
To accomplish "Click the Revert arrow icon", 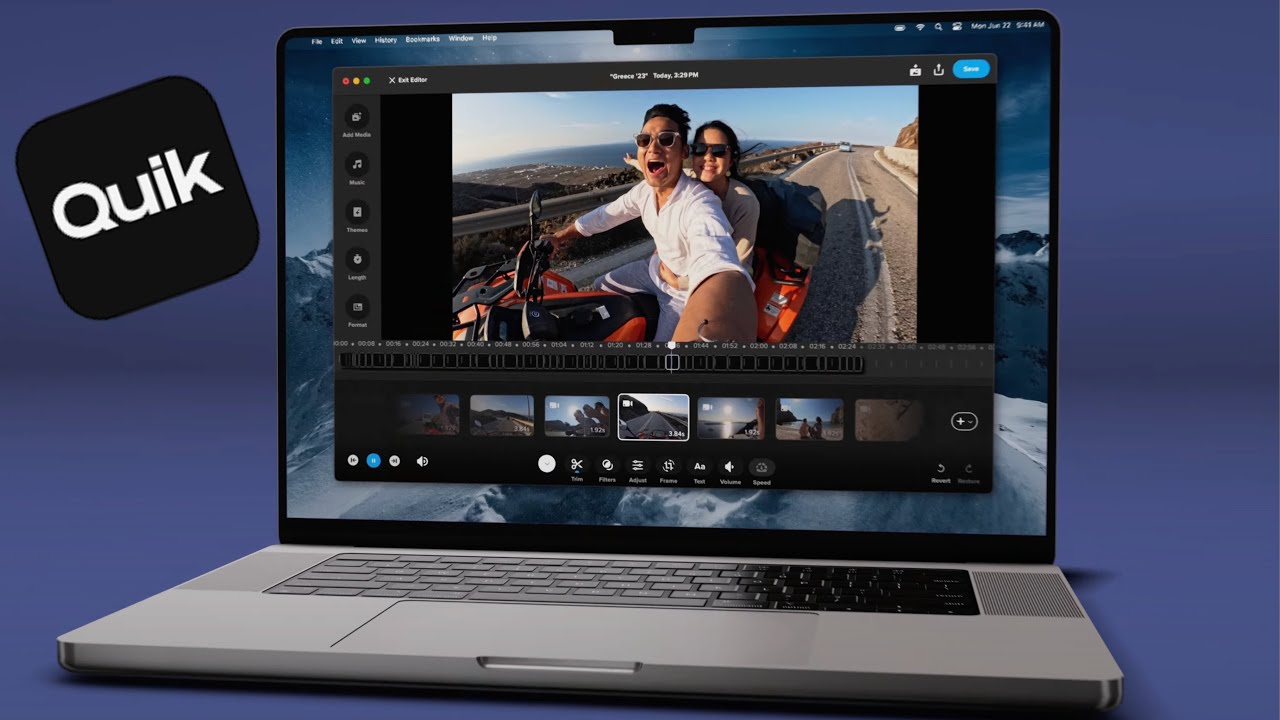I will 941,468.
